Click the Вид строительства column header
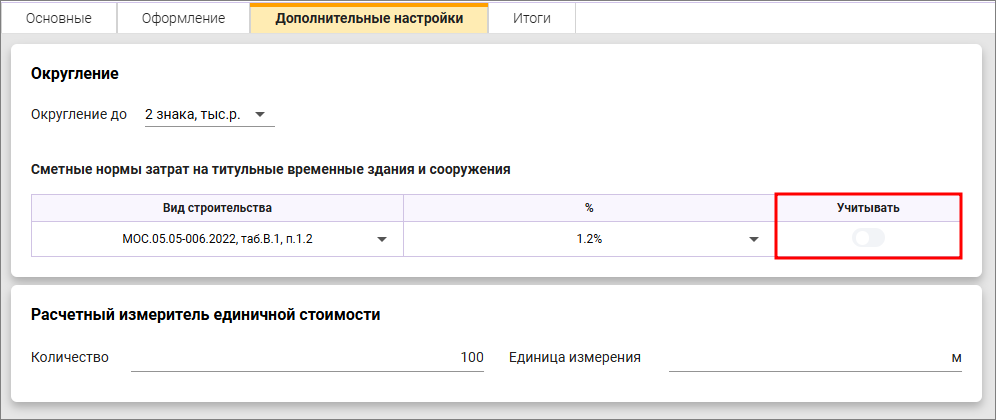This screenshot has height=420, width=996. (x=217, y=207)
